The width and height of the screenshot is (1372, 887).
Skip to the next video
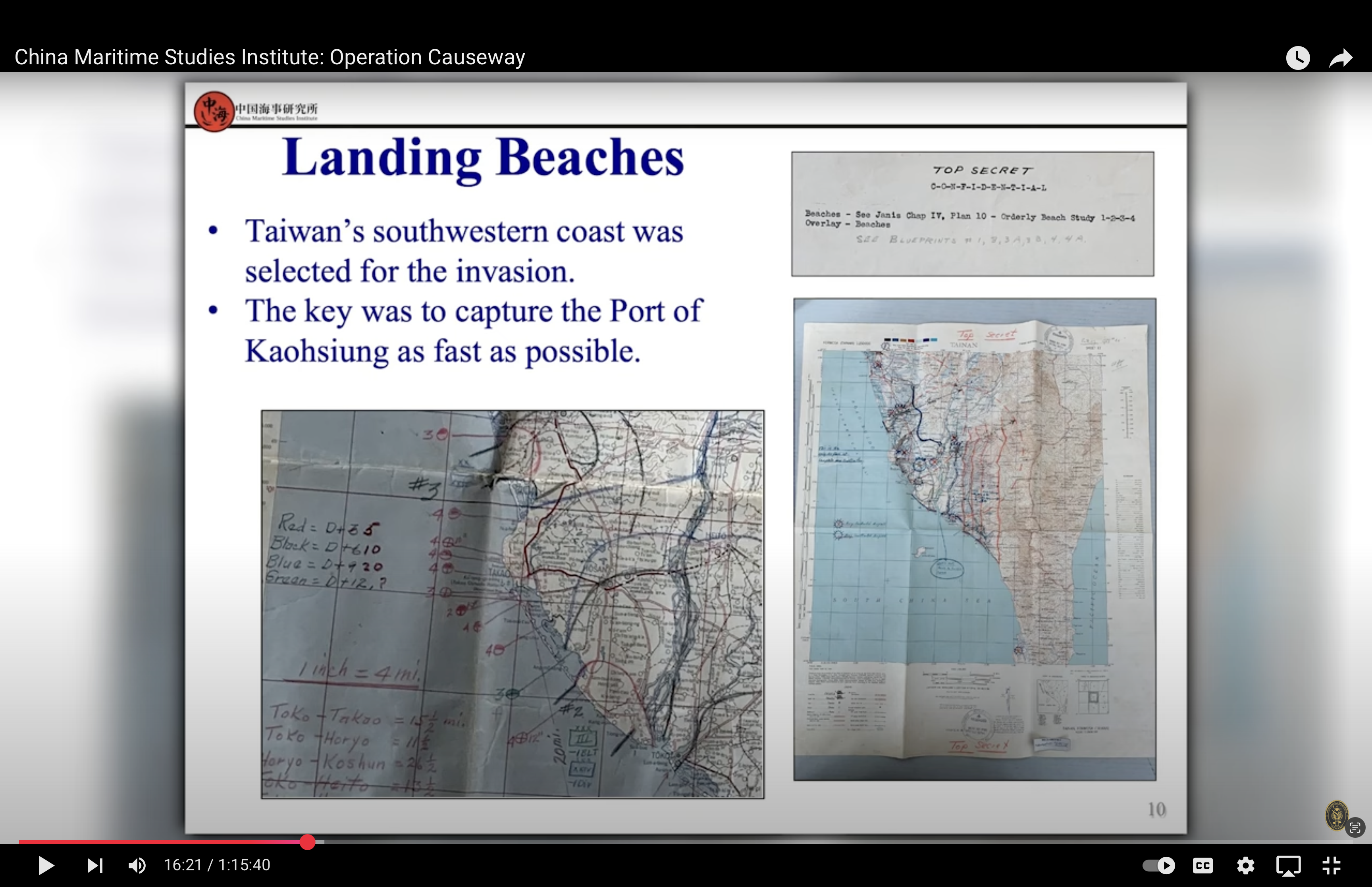95,865
